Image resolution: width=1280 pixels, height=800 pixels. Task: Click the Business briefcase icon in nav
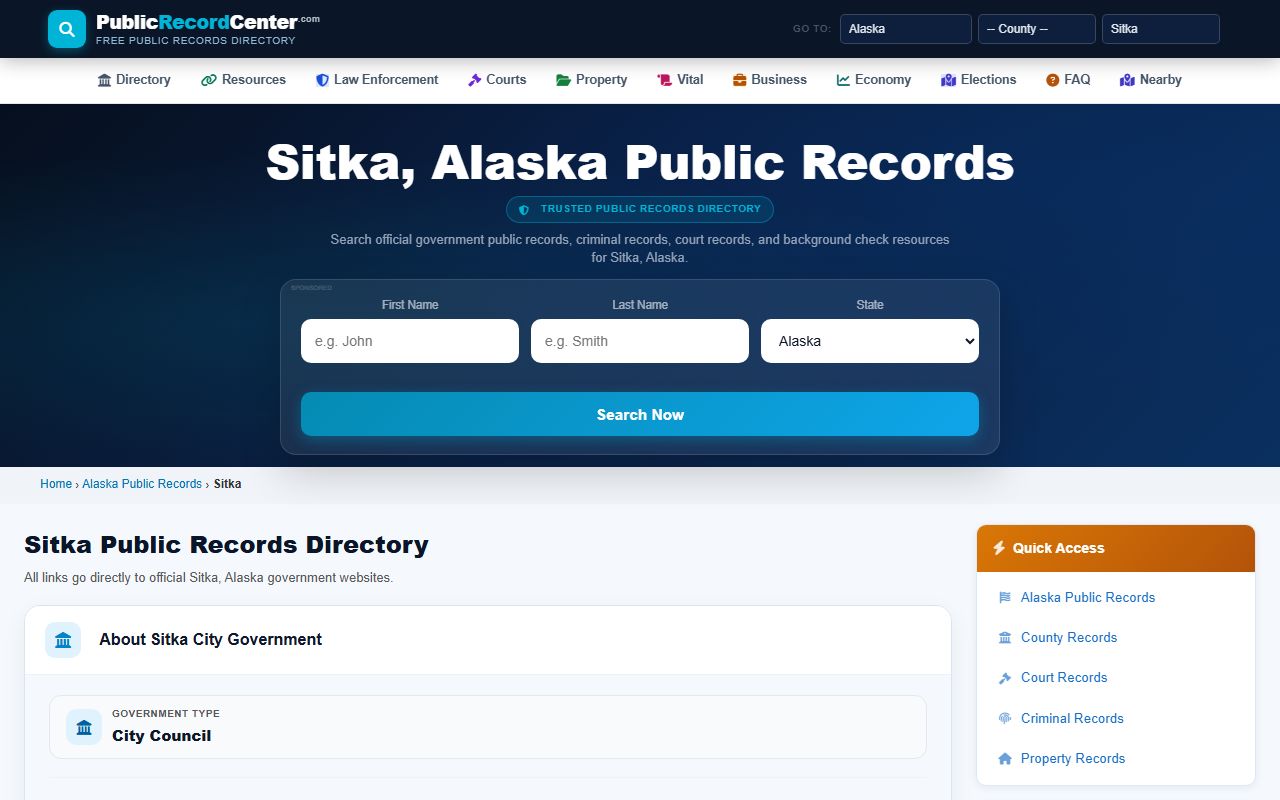740,80
